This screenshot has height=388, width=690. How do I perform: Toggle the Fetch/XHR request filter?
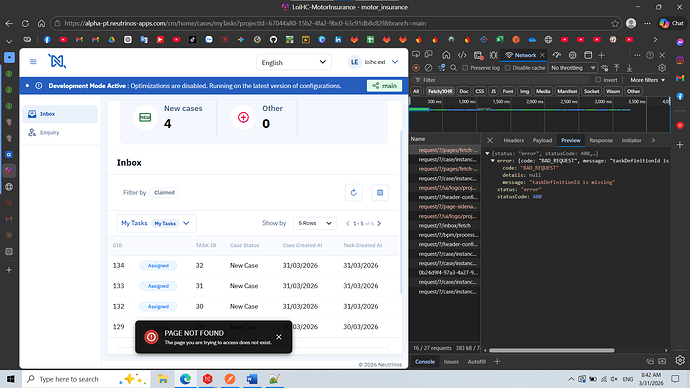[x=440, y=91]
